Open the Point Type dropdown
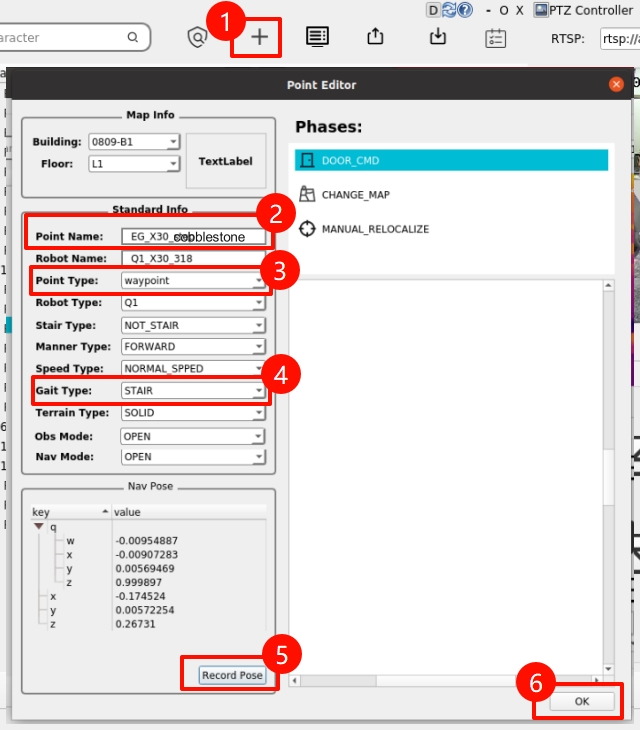Image resolution: width=640 pixels, height=730 pixels. [x=193, y=281]
